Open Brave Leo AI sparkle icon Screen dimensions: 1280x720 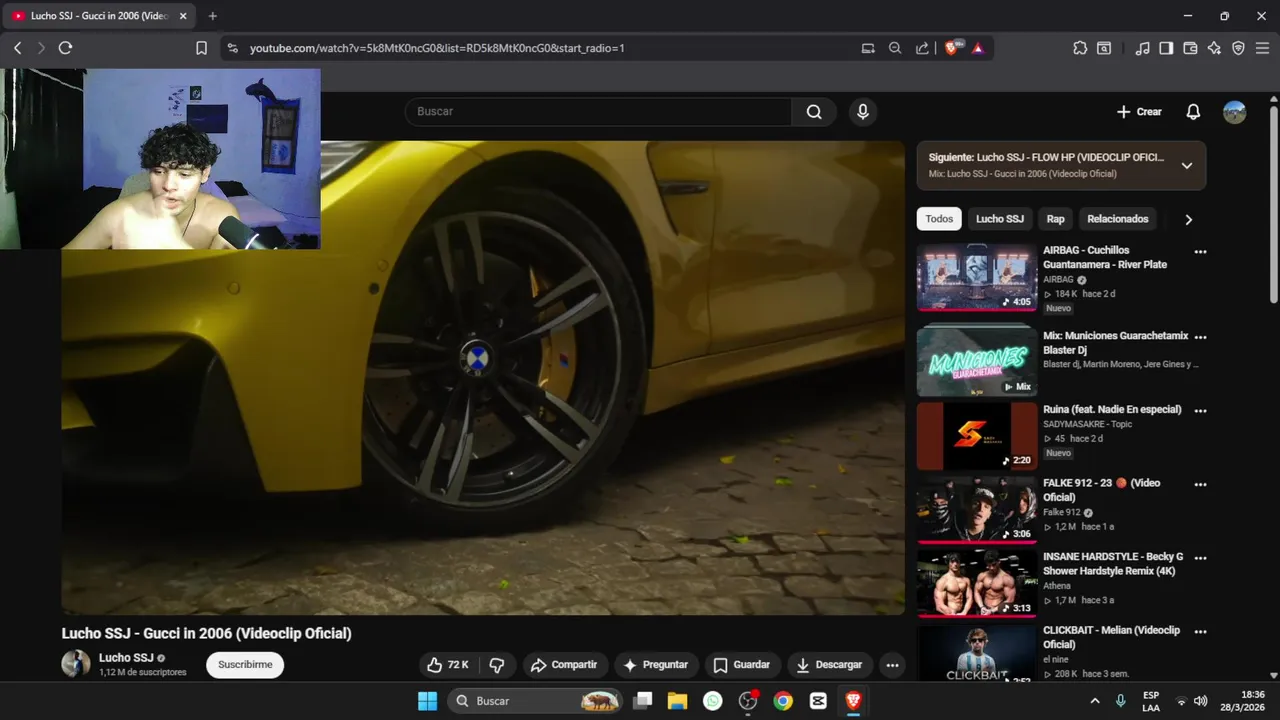1214,48
